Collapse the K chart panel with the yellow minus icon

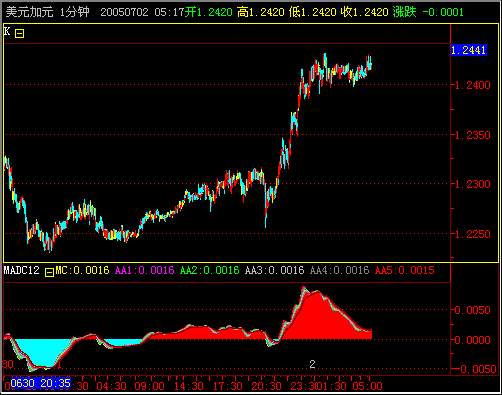pyautogui.click(x=19, y=33)
